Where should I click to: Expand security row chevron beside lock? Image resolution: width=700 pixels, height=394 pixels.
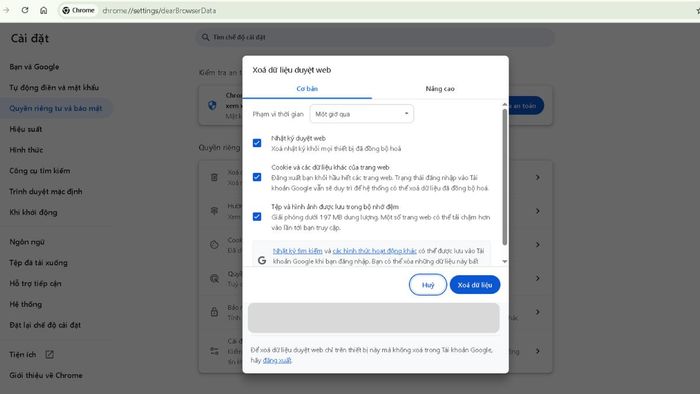point(538,312)
